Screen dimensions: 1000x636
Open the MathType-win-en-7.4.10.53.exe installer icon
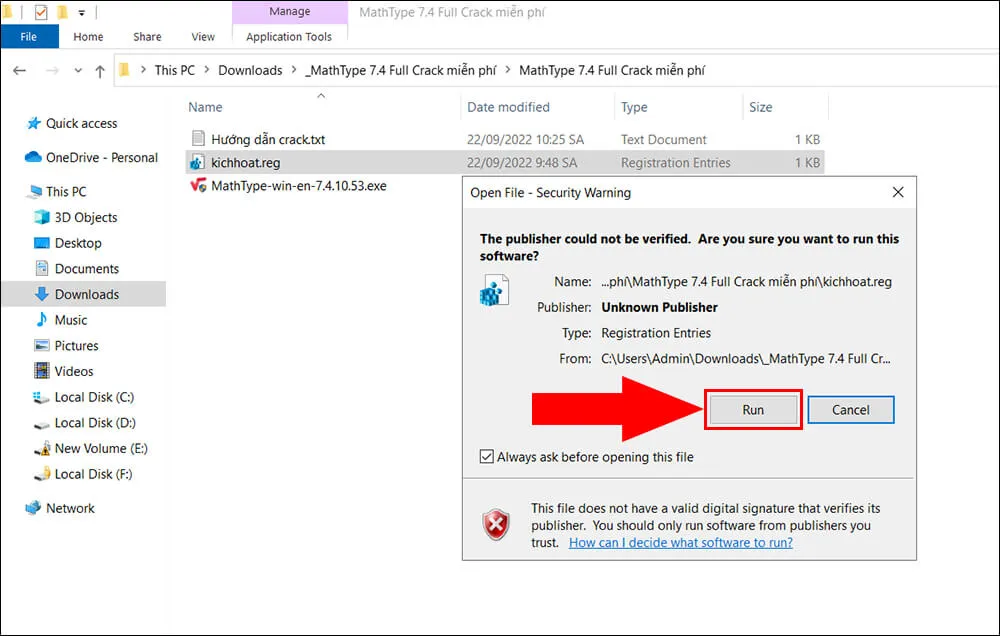click(199, 185)
